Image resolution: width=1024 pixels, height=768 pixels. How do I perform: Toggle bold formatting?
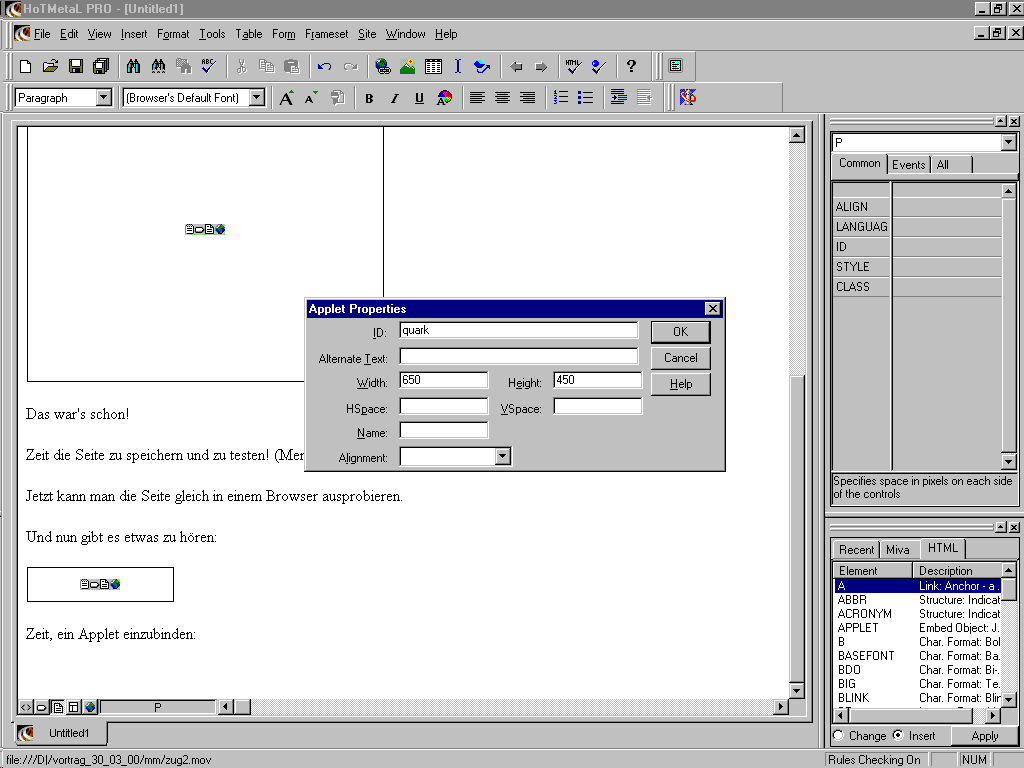[369, 98]
